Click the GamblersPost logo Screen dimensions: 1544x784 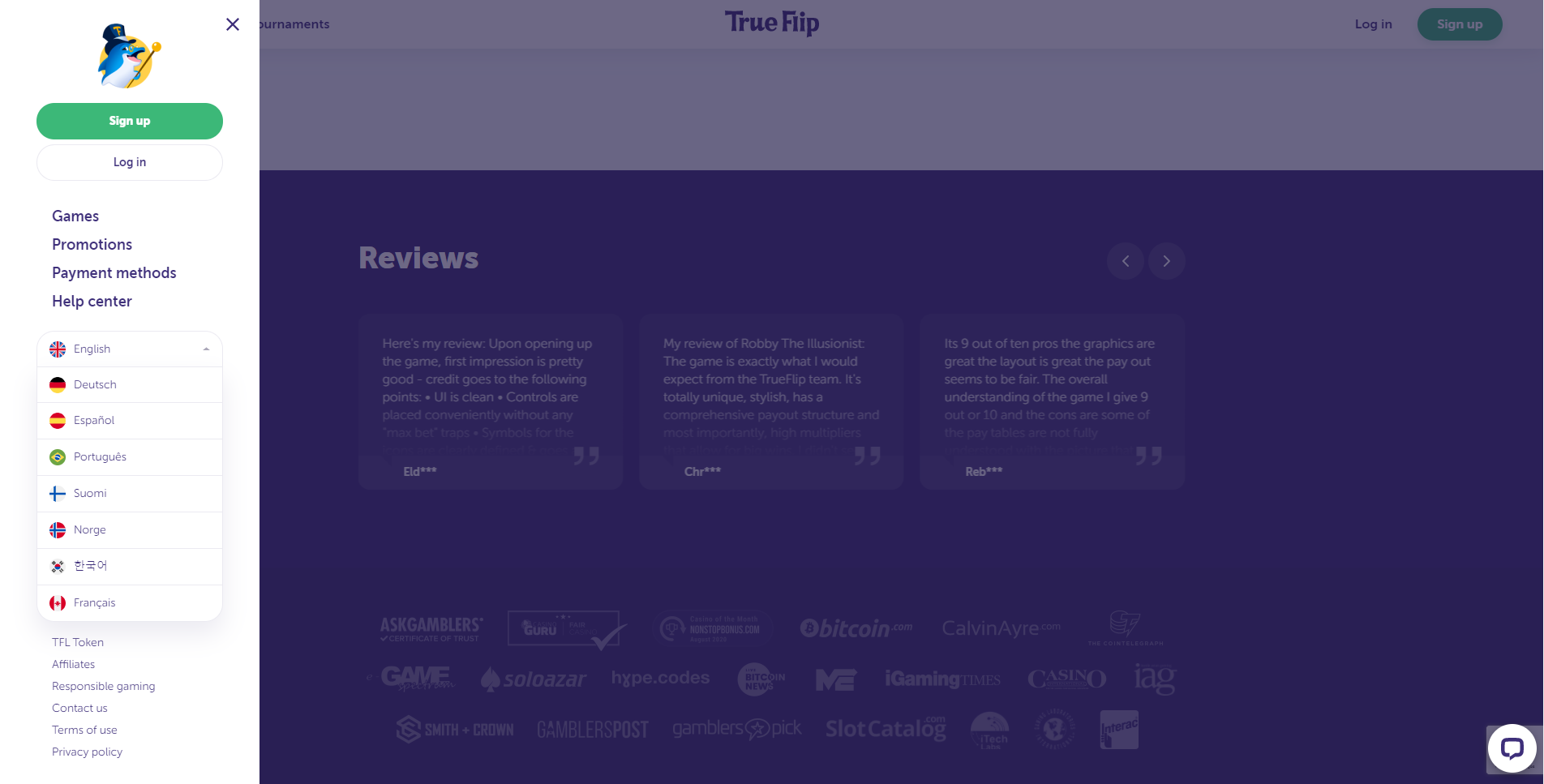coord(593,730)
